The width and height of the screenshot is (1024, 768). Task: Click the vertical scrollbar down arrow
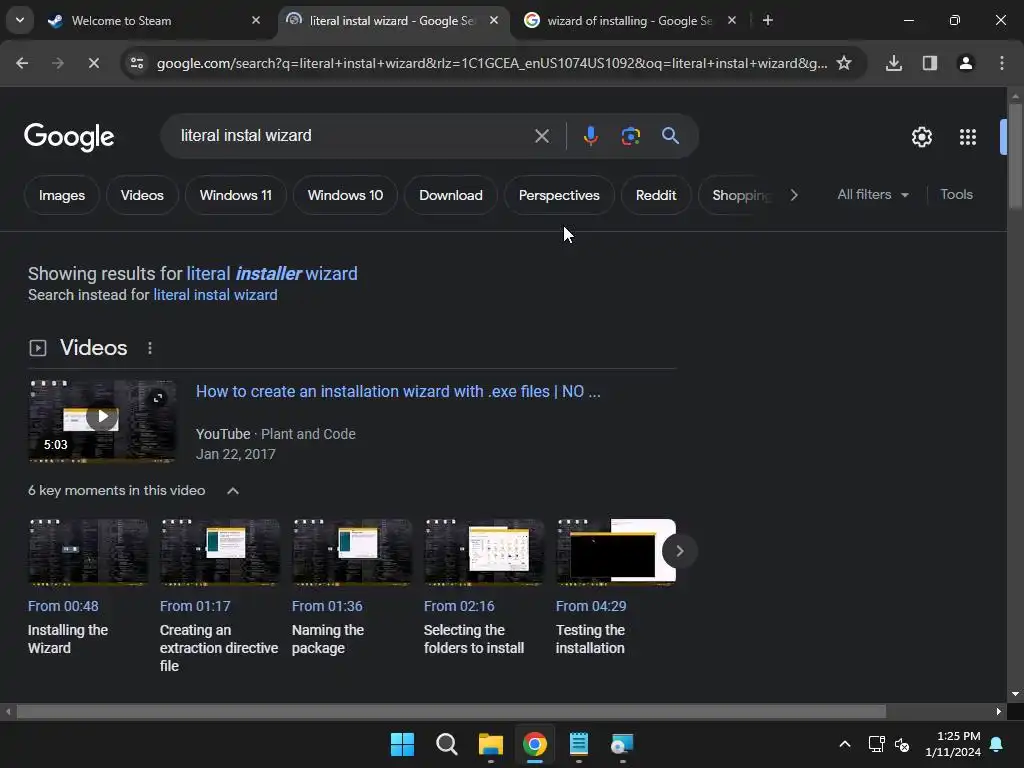pyautogui.click(x=1015, y=694)
